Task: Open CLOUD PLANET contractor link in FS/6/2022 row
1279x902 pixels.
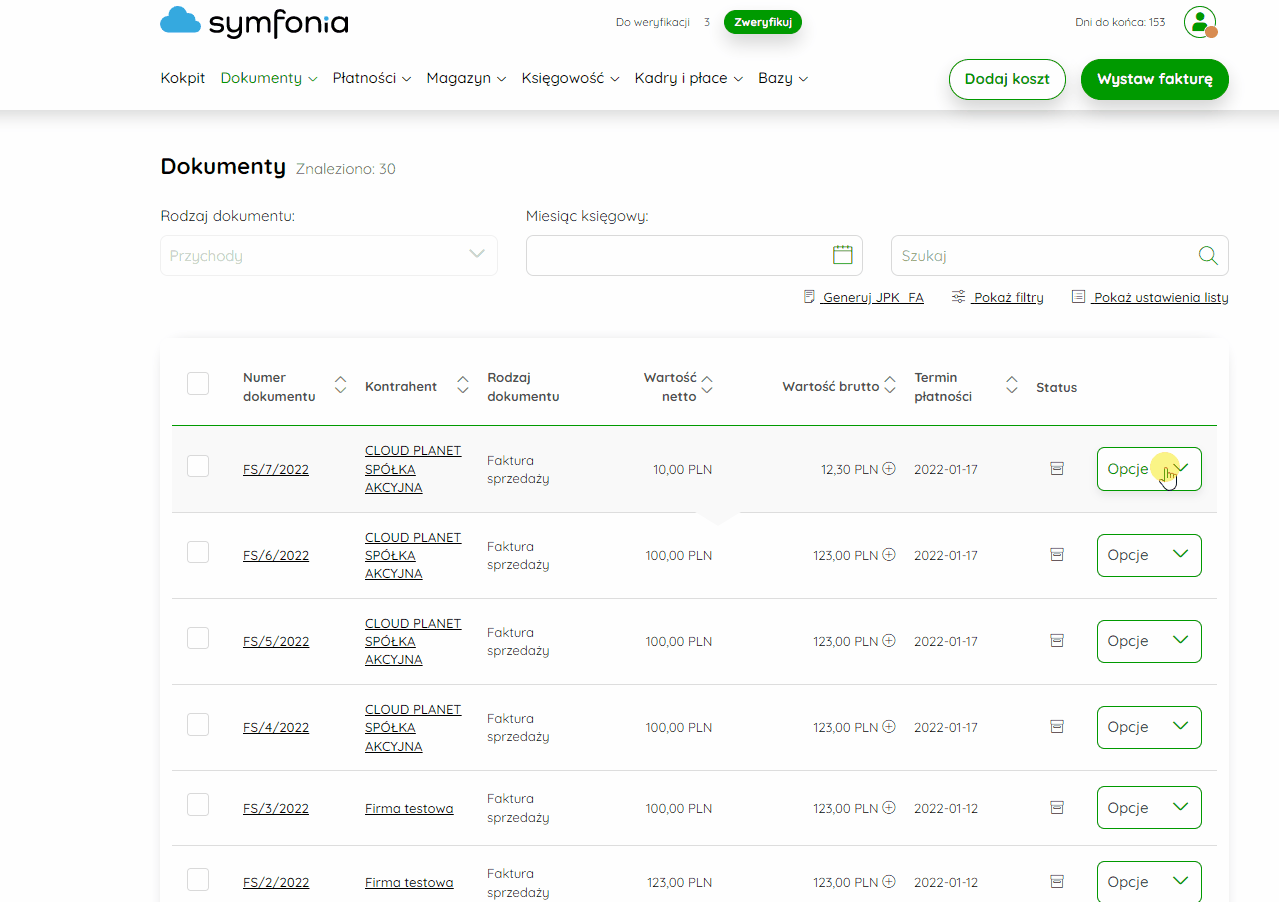Action: (x=413, y=555)
